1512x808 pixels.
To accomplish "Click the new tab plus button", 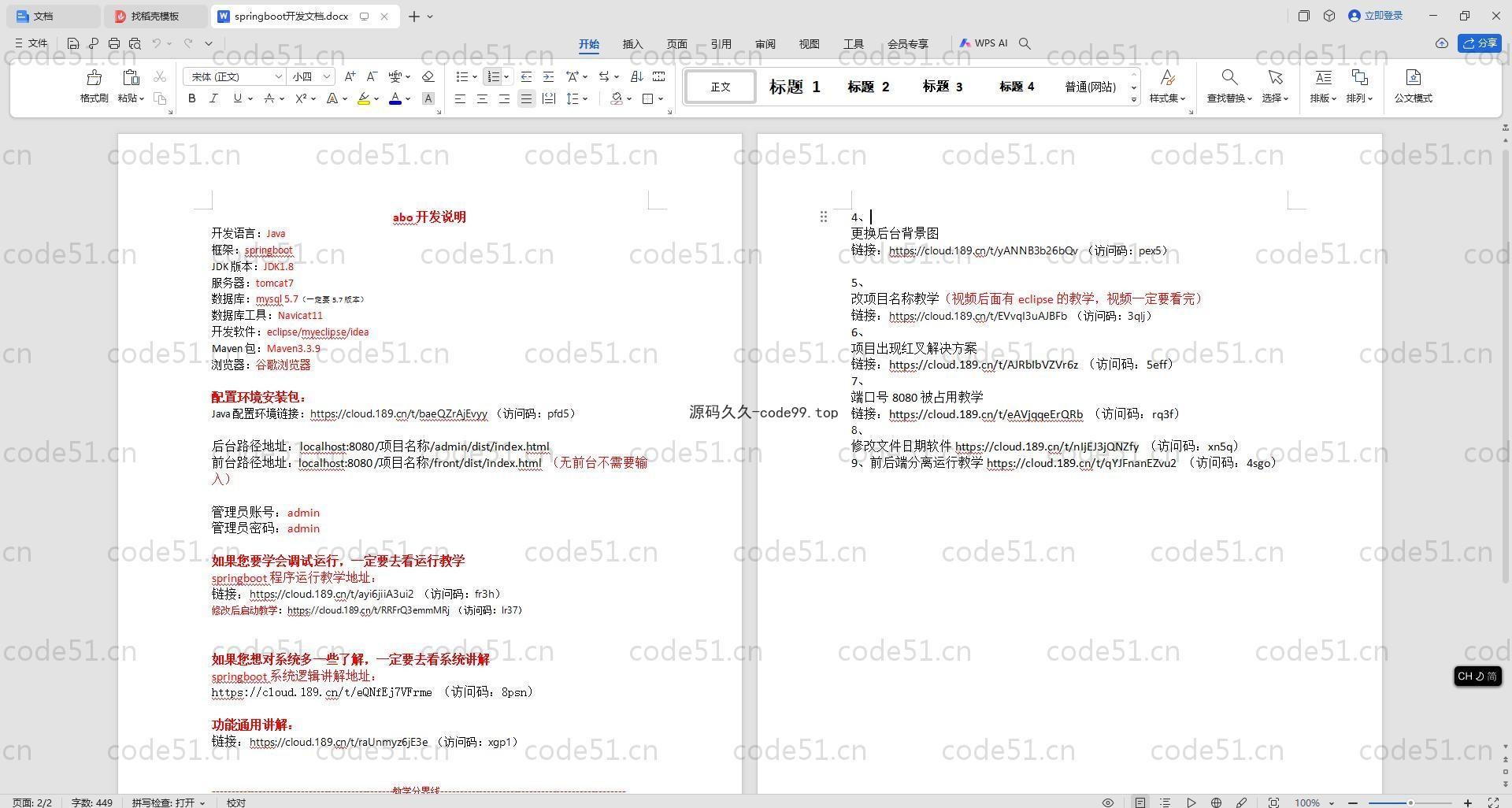I will coord(413,16).
